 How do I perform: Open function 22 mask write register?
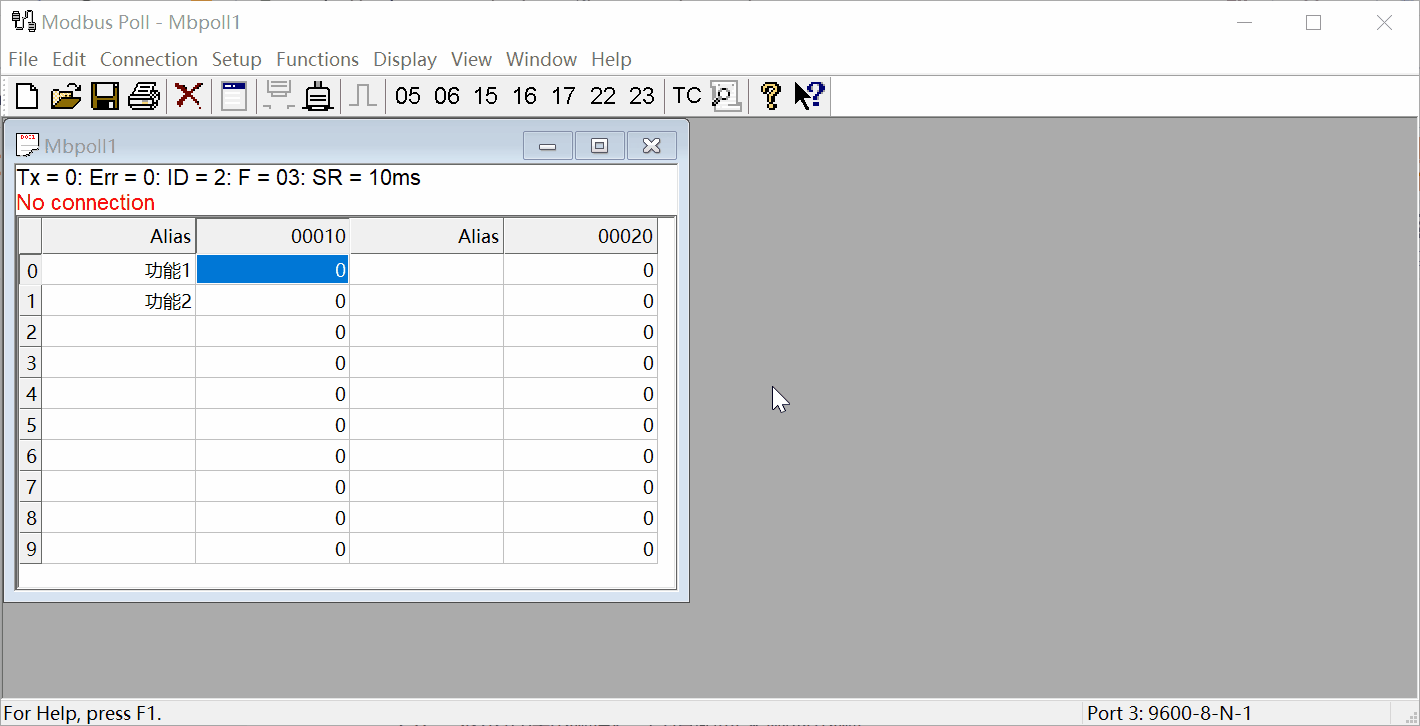tap(603, 96)
